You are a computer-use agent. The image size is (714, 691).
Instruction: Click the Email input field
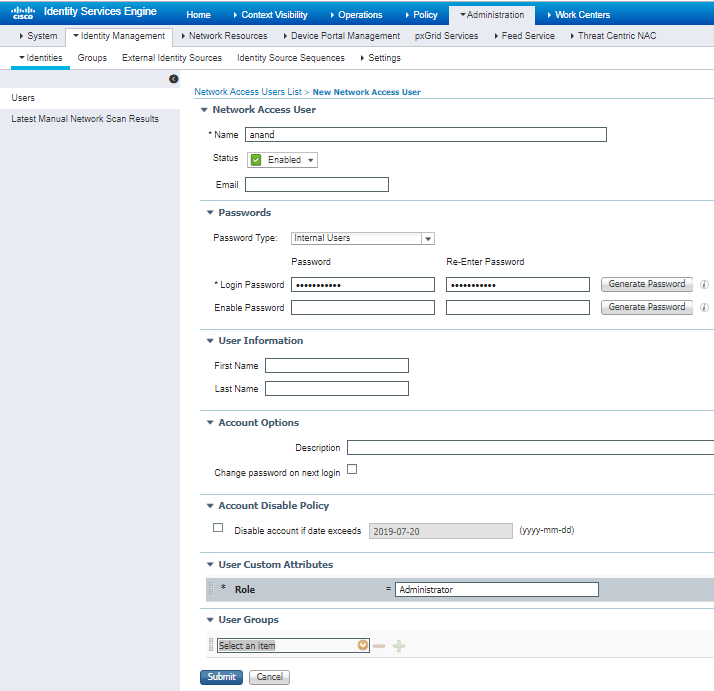click(x=317, y=184)
